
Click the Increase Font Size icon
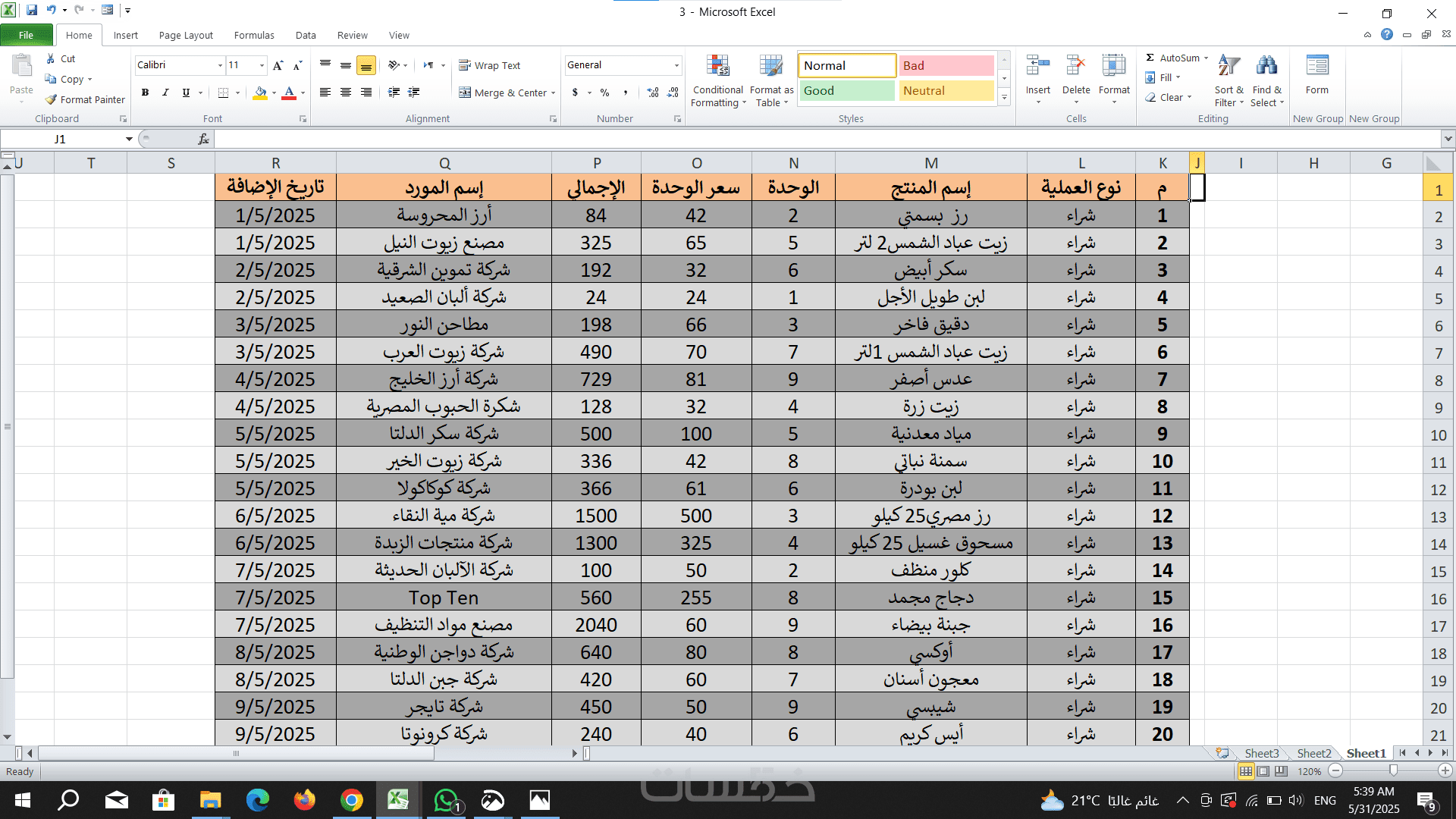point(278,65)
